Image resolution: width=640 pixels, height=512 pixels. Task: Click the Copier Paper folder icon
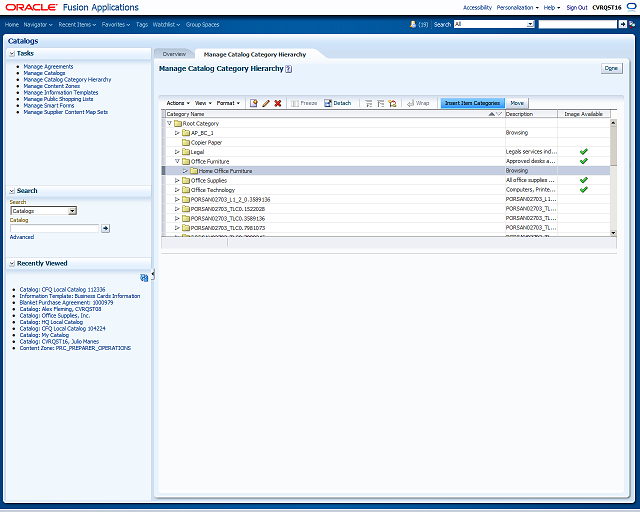point(186,142)
